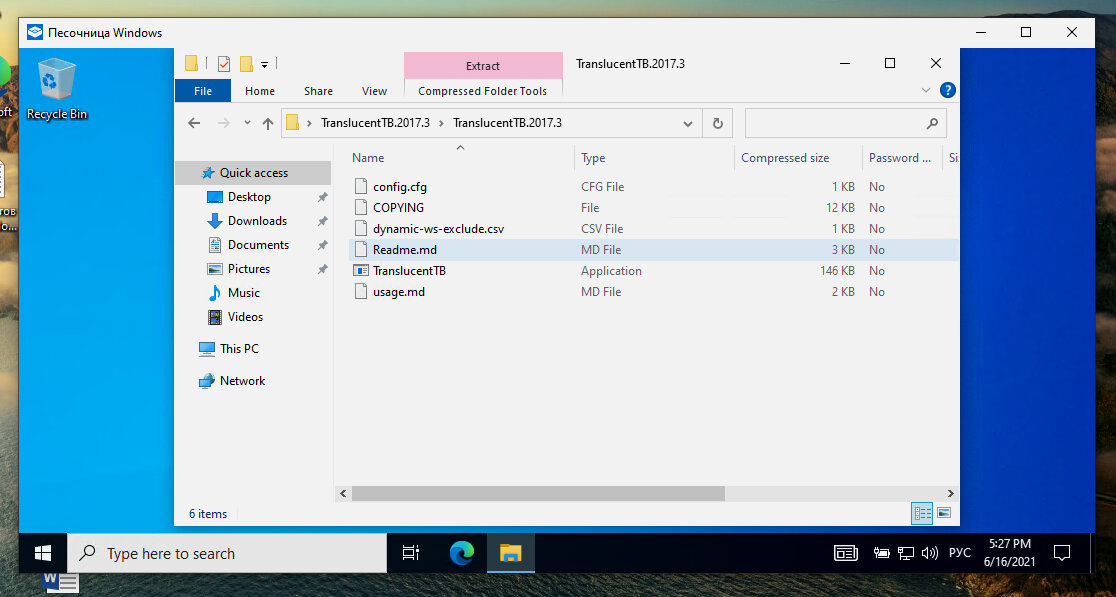Click the Forward arrow in Explorer
This screenshot has width=1116, height=597.
tap(223, 123)
